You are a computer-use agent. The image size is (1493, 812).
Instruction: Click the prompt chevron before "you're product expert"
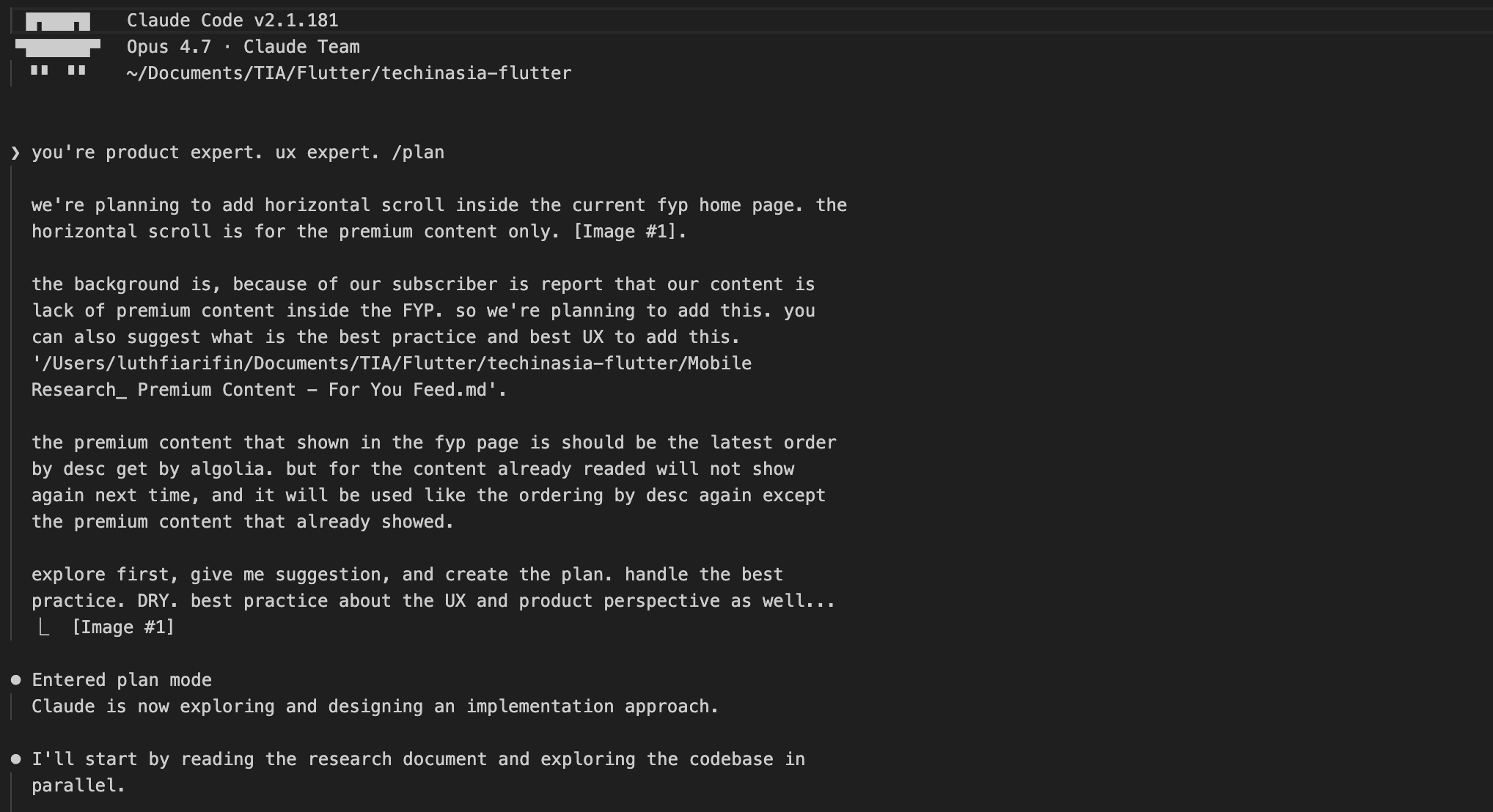[15, 152]
